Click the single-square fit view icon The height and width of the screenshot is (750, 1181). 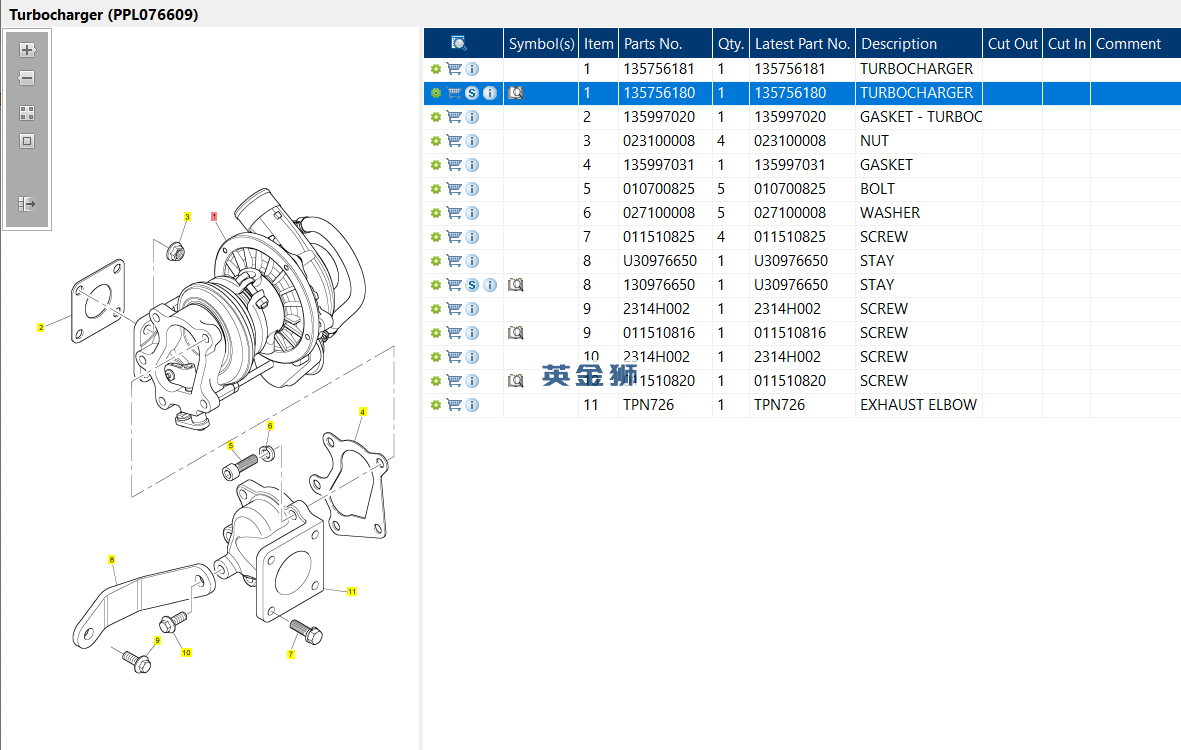pos(27,141)
